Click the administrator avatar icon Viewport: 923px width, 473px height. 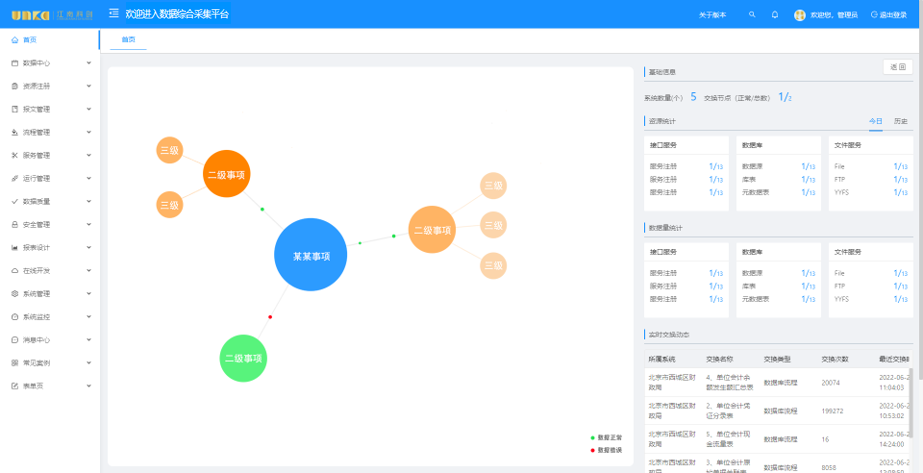point(800,15)
